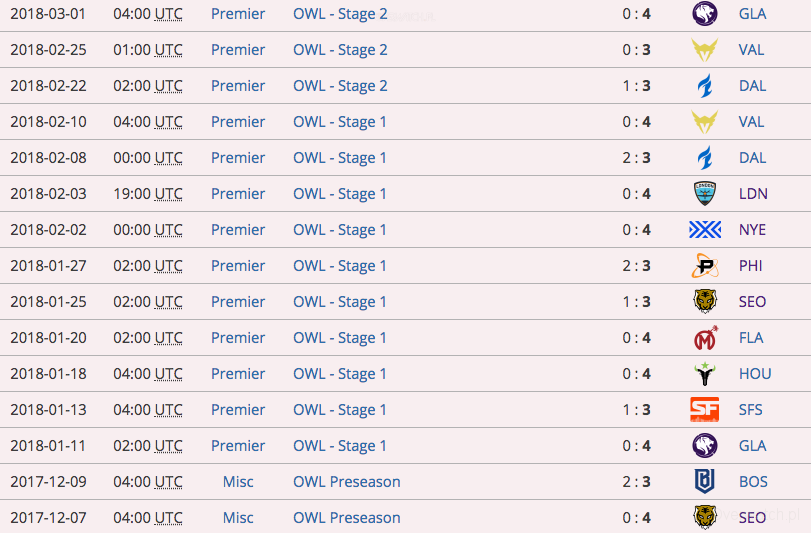811x533 pixels.
Task: Click the San Francisco Shock logo icon
Action: coord(704,410)
